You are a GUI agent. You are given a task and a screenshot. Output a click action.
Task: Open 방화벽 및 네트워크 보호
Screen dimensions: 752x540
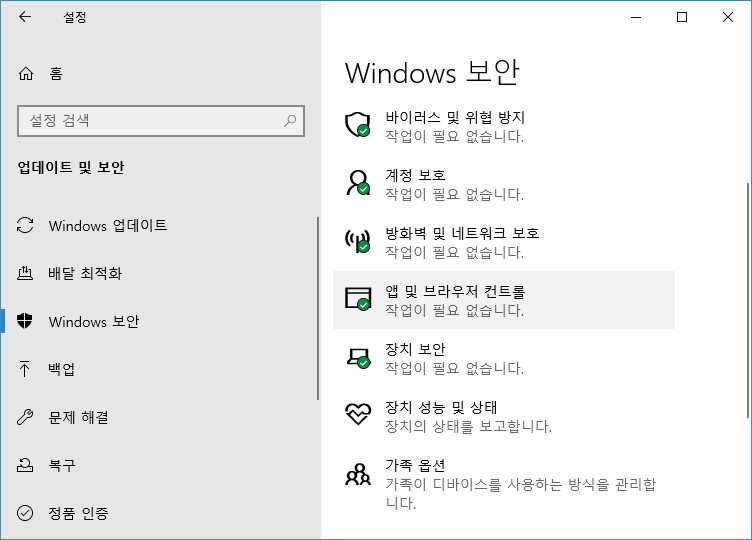pyautogui.click(x=504, y=242)
